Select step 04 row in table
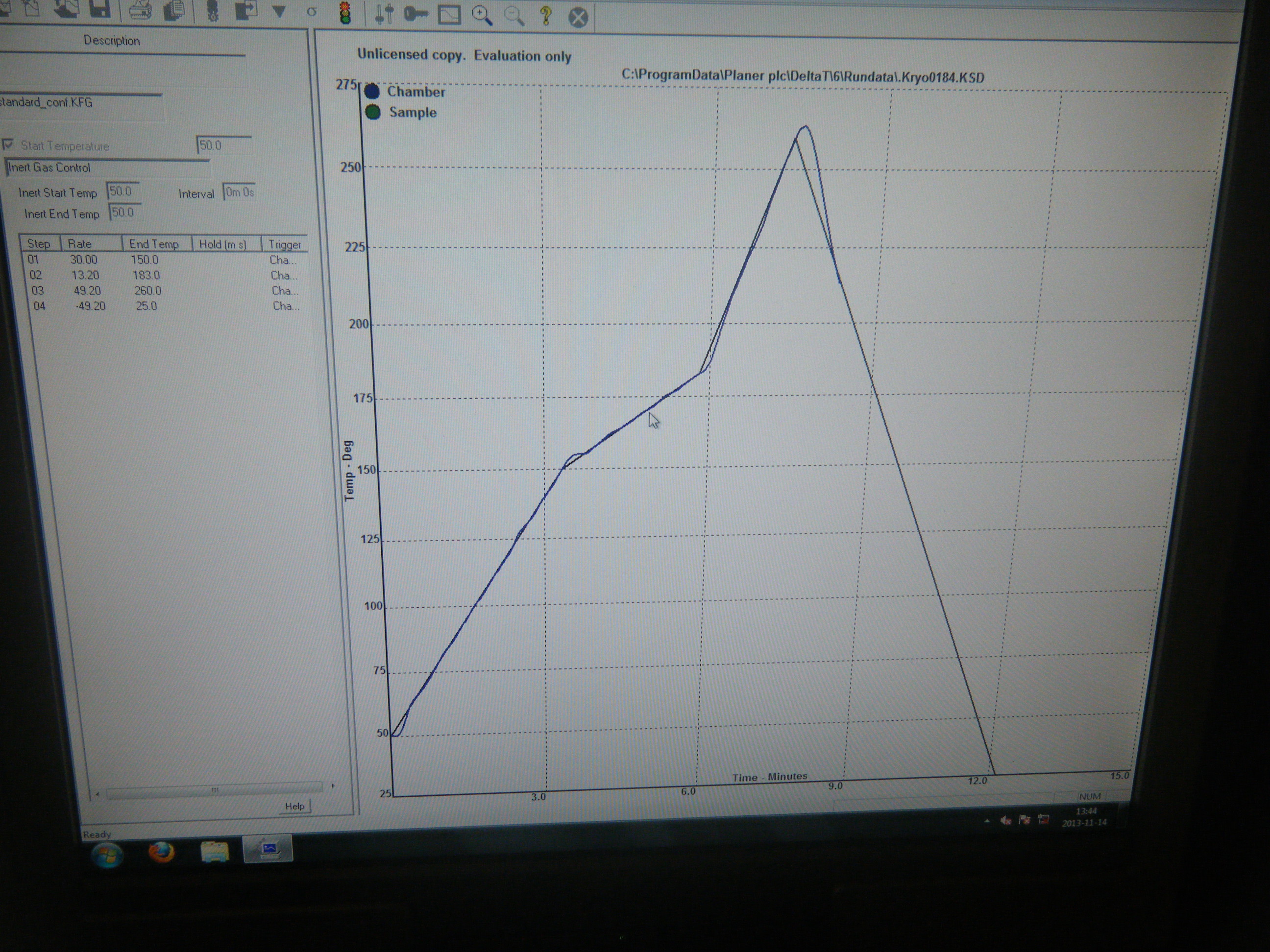 coord(167,306)
